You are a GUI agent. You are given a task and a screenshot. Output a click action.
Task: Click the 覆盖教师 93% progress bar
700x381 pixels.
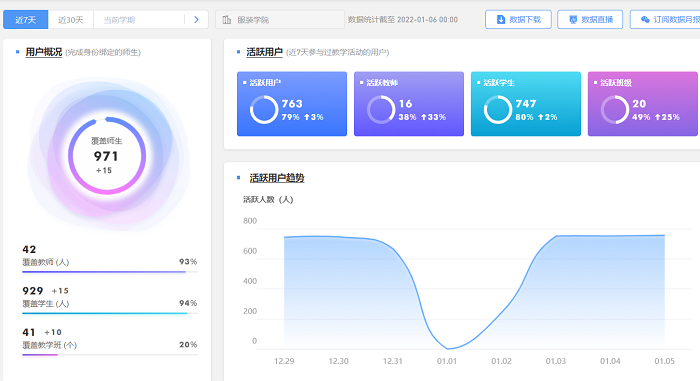110,272
